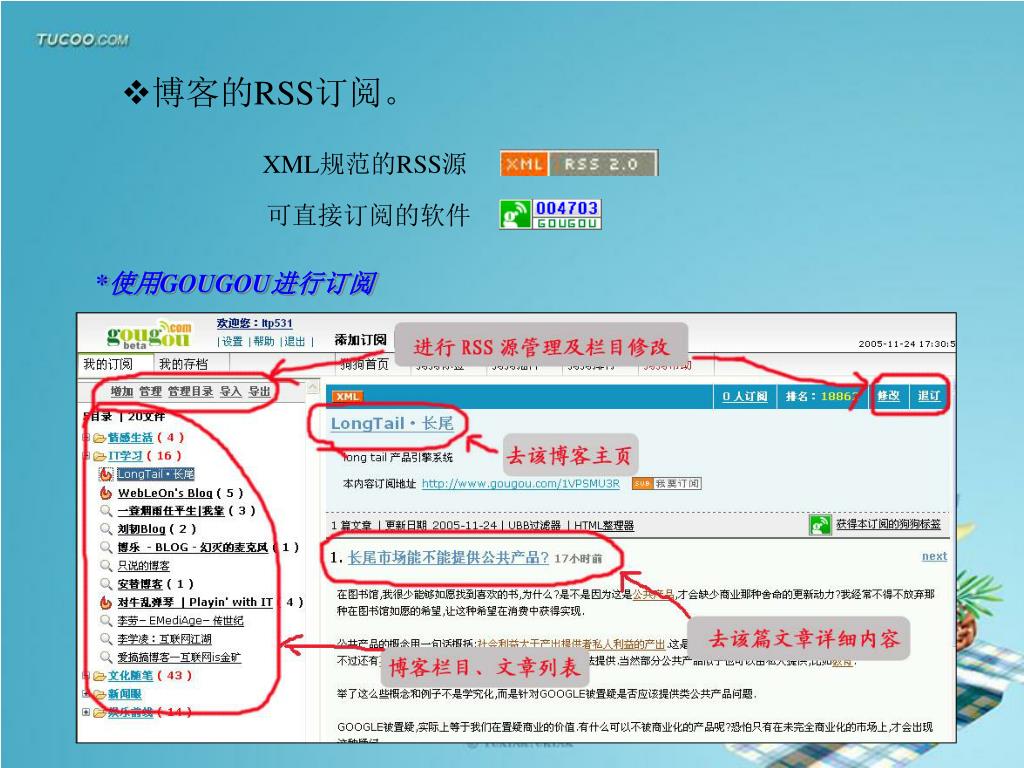
Task: Open the 帮助 link
Action: pyautogui.click(x=263, y=341)
